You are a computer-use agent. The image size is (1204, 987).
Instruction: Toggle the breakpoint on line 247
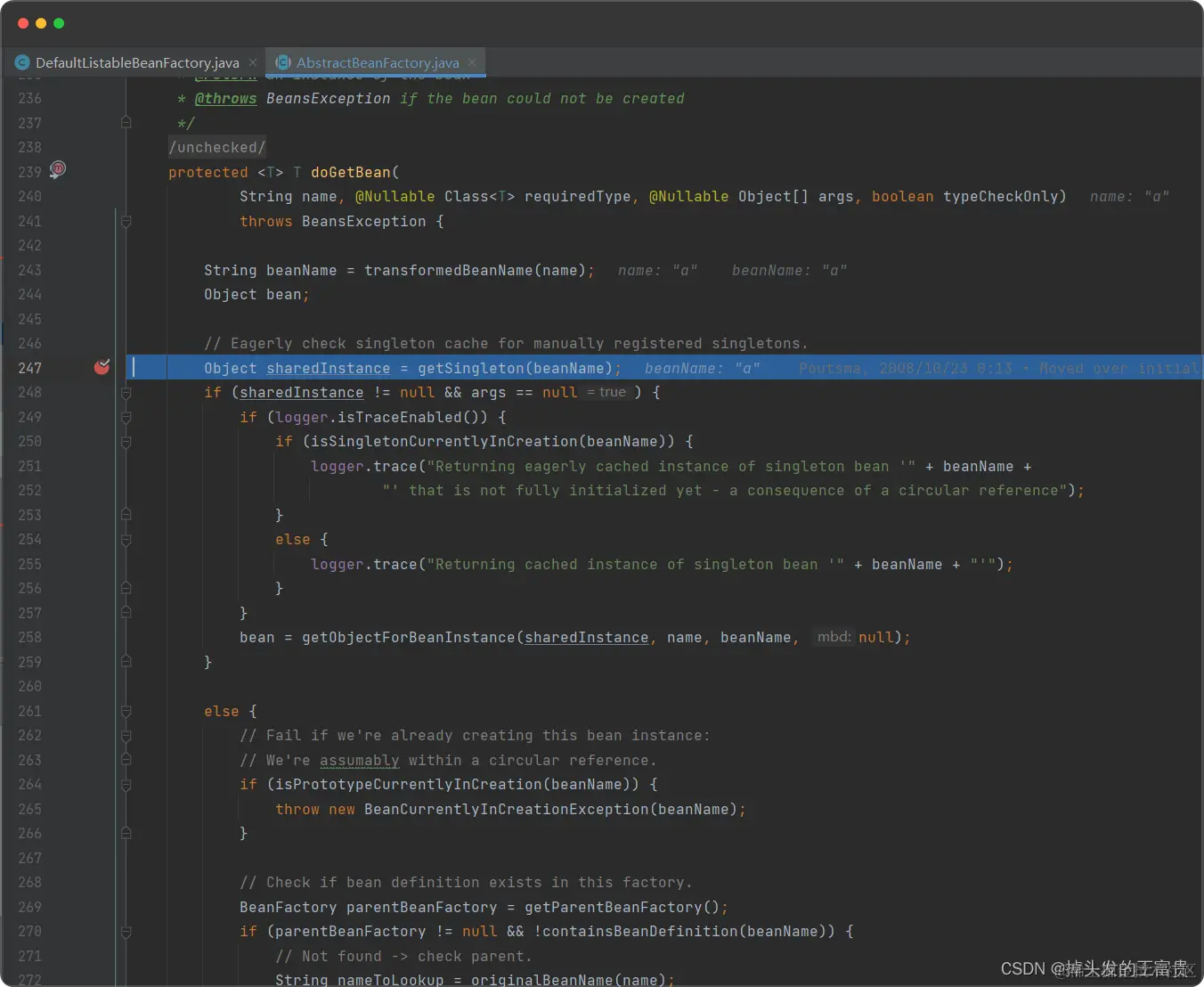click(x=102, y=367)
